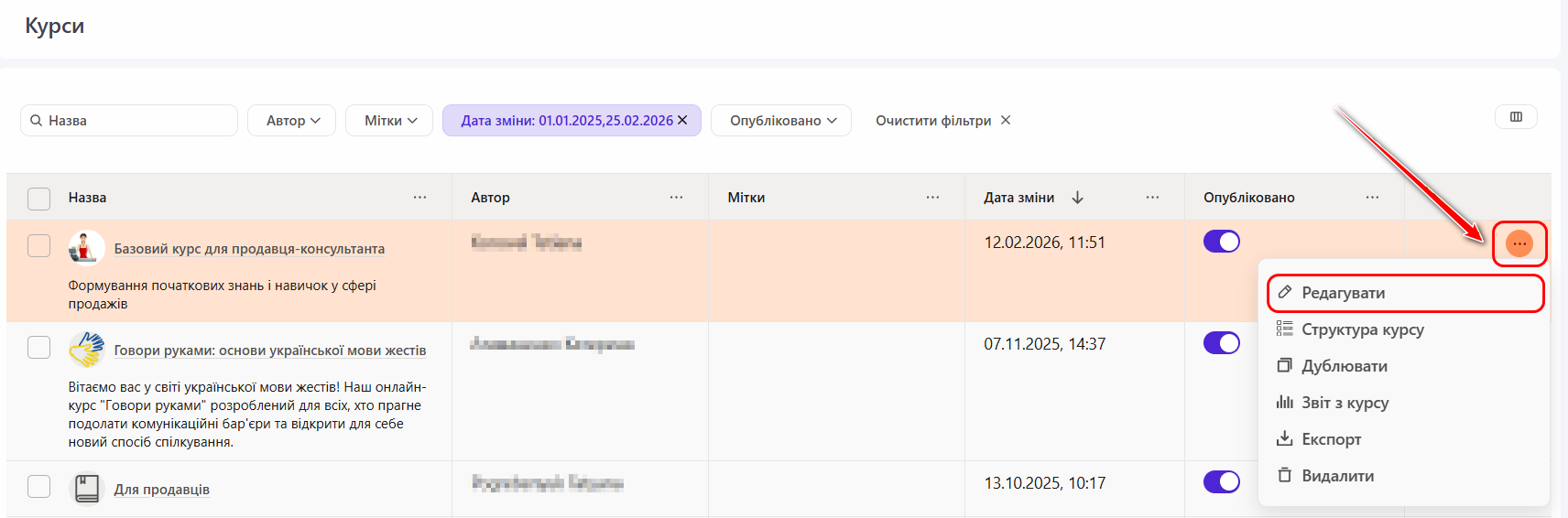1568x518 pixels.
Task: Open the Назва column options dots
Action: pos(419,198)
